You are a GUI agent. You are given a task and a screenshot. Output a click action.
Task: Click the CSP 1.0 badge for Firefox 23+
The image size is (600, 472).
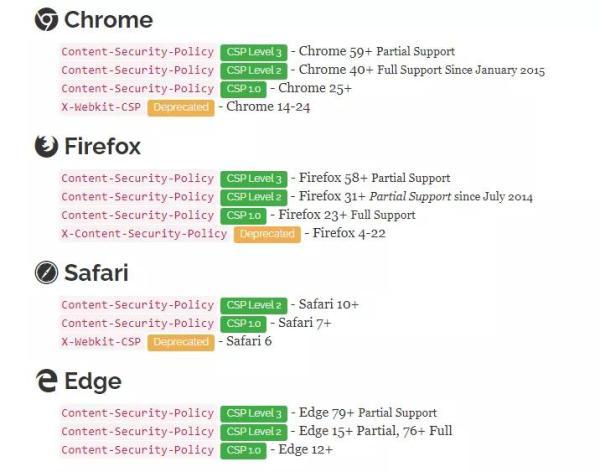tap(245, 215)
